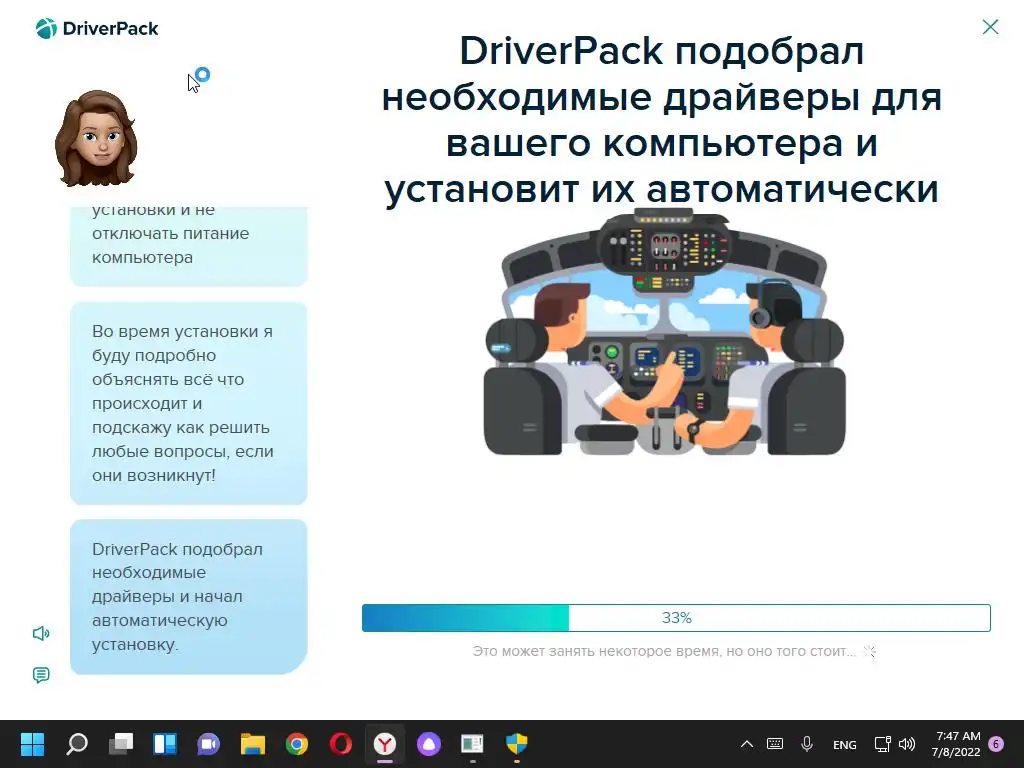Screen dimensions: 1024x768
Task: Switch to the DriverPack taskbar app
Action: pos(472,744)
